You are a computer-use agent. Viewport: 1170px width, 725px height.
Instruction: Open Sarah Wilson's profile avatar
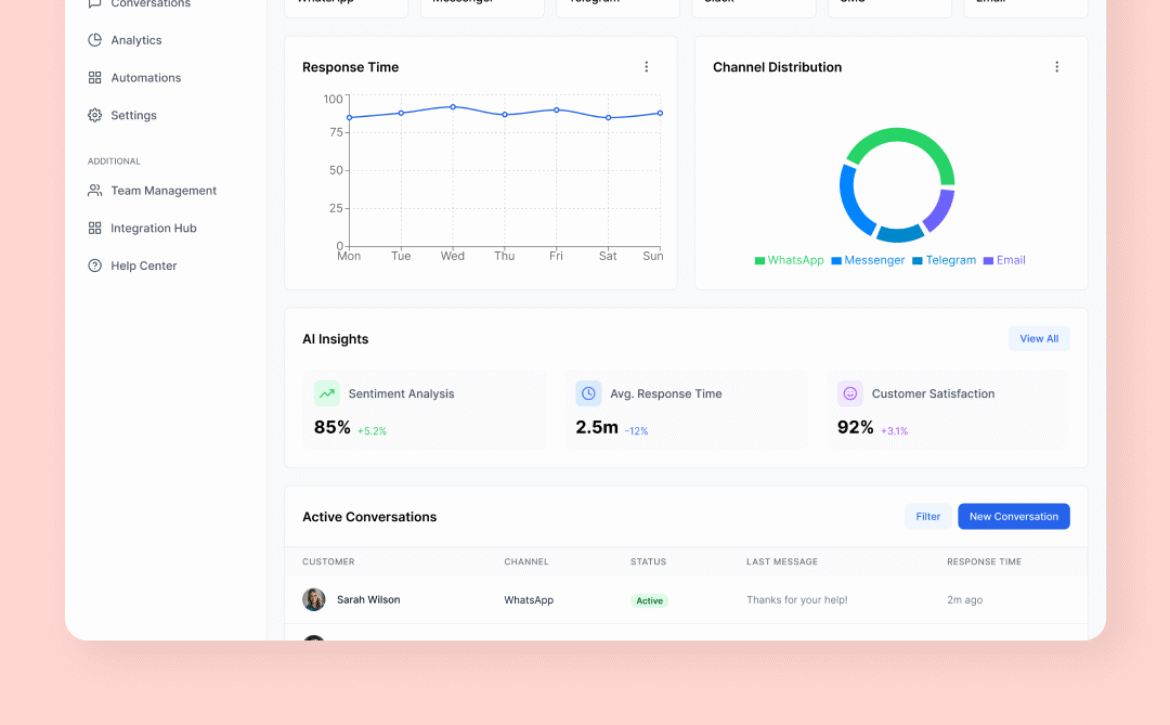(314, 600)
